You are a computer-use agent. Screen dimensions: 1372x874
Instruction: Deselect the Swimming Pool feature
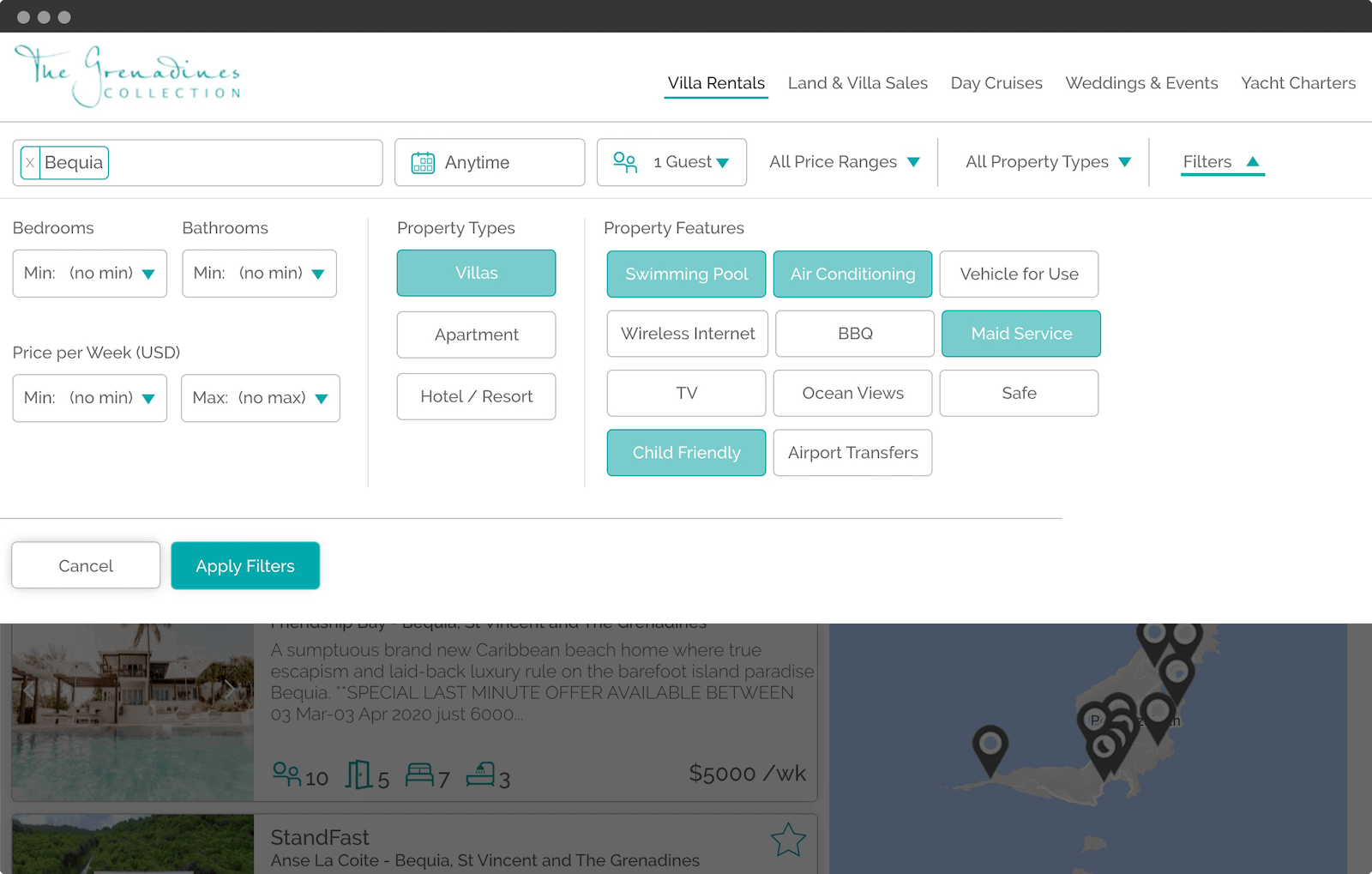(x=686, y=274)
